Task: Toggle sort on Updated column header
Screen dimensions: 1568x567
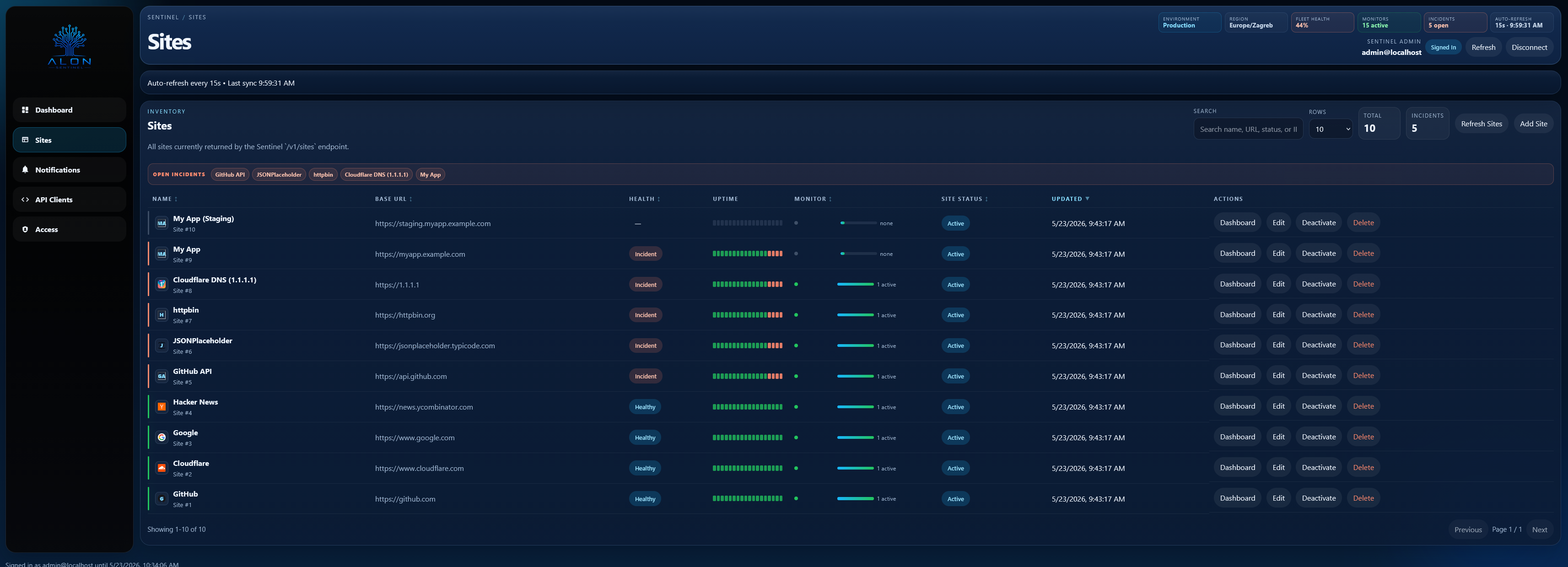Action: coord(1070,199)
